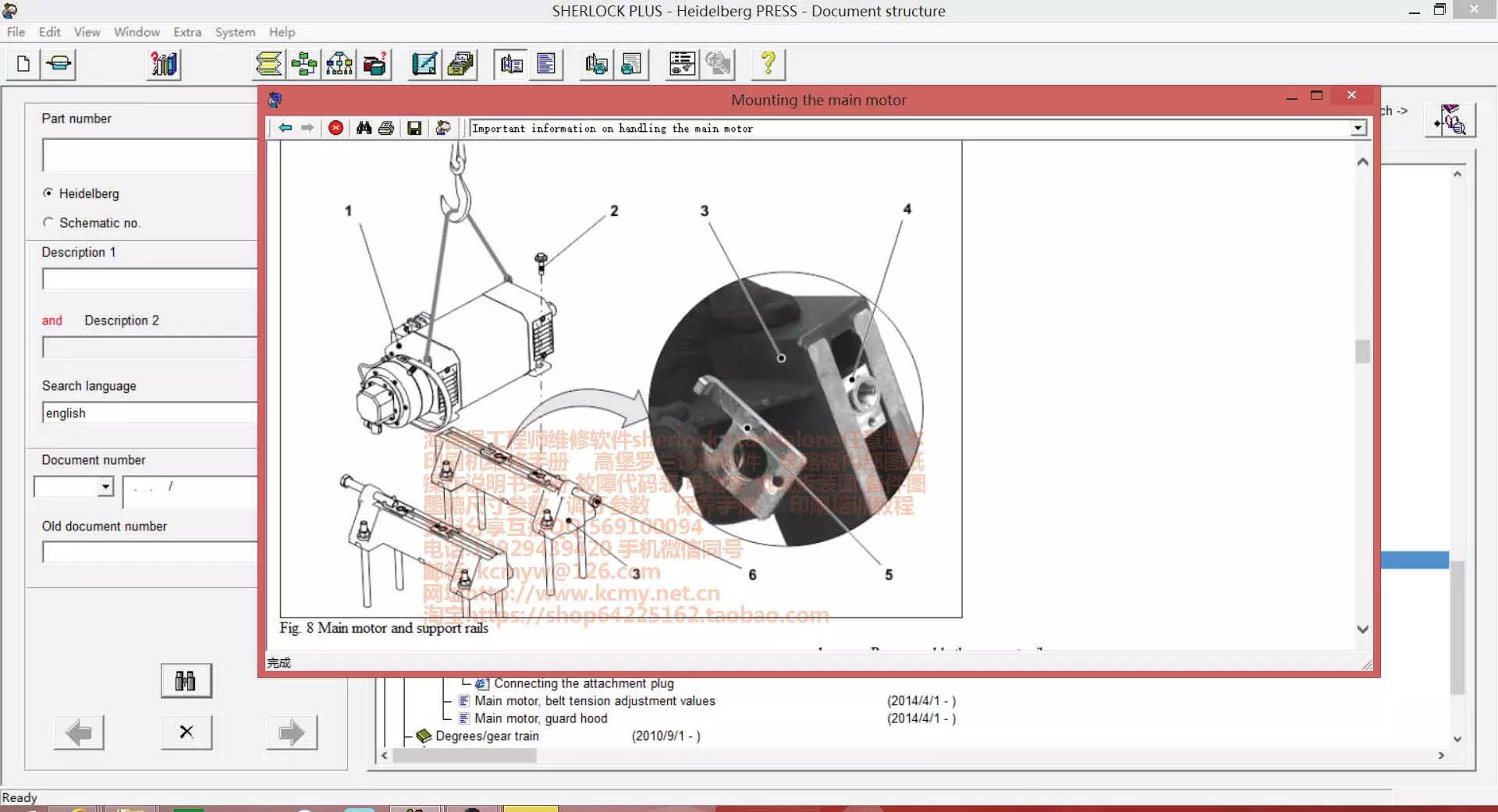Click the Fig. 8 main motor diagram
Viewport: 1498px width, 812px height.
(621, 379)
